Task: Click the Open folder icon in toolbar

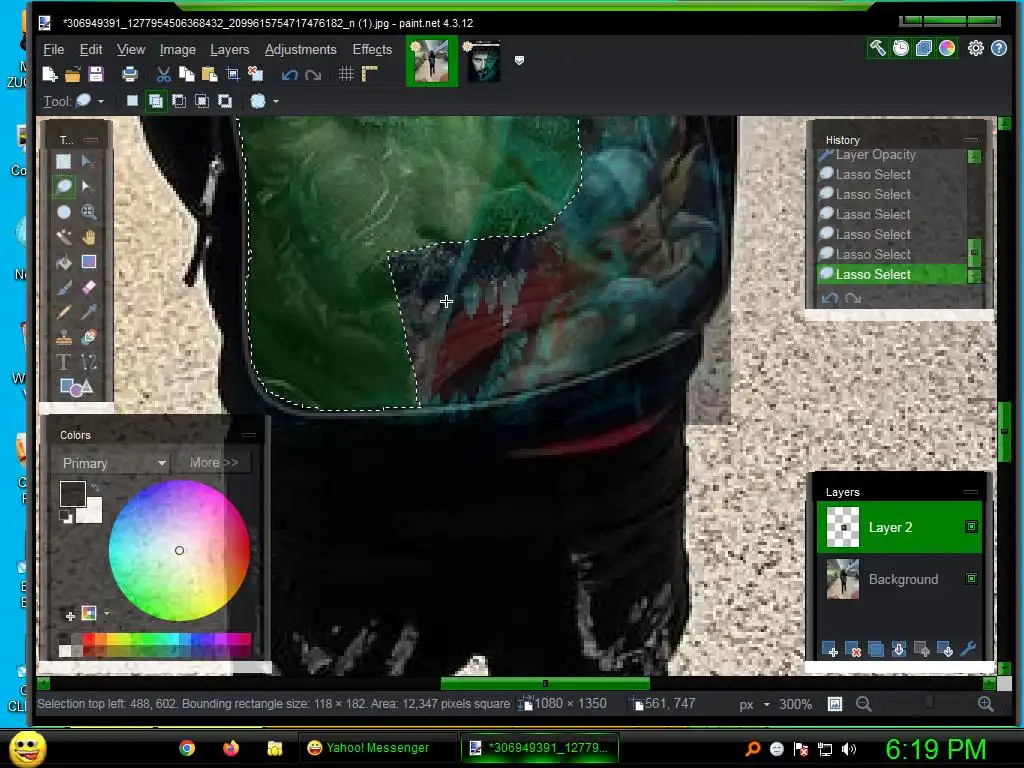Action: coord(72,74)
